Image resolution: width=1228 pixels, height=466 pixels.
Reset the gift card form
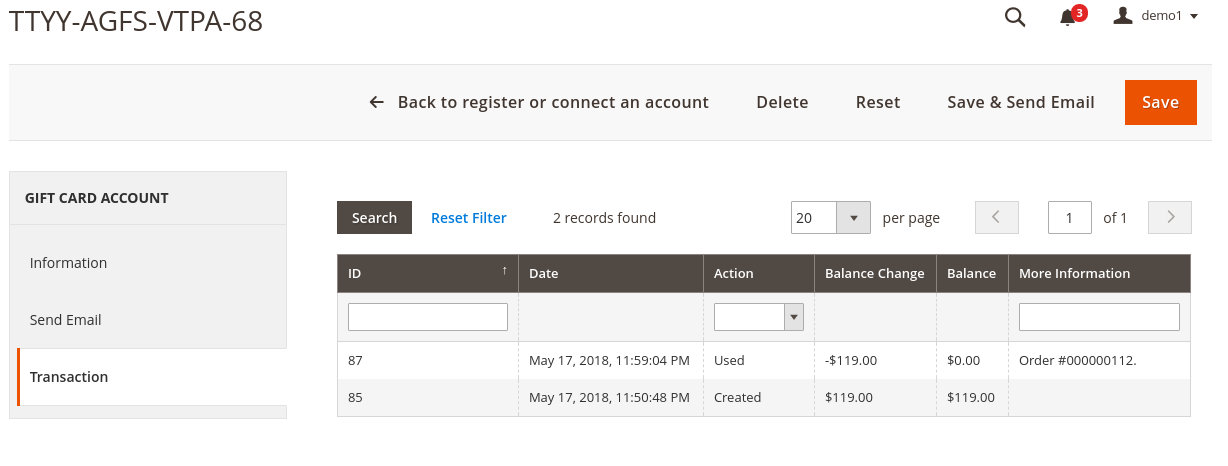pyautogui.click(x=878, y=102)
